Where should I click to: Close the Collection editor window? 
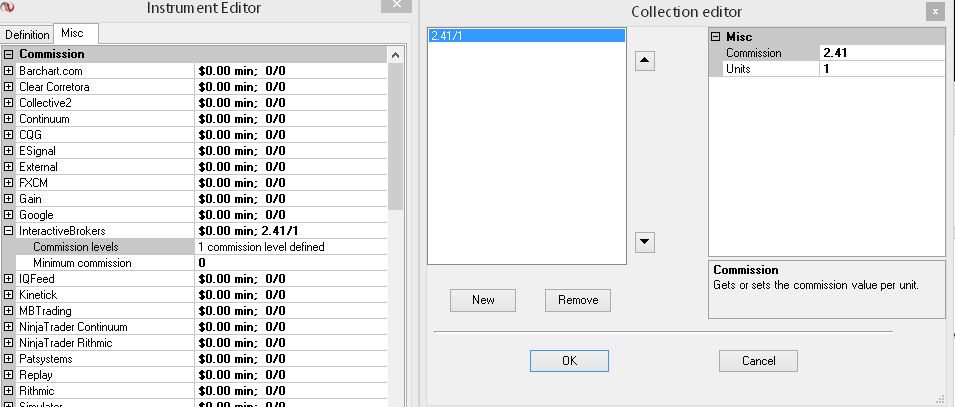point(936,11)
